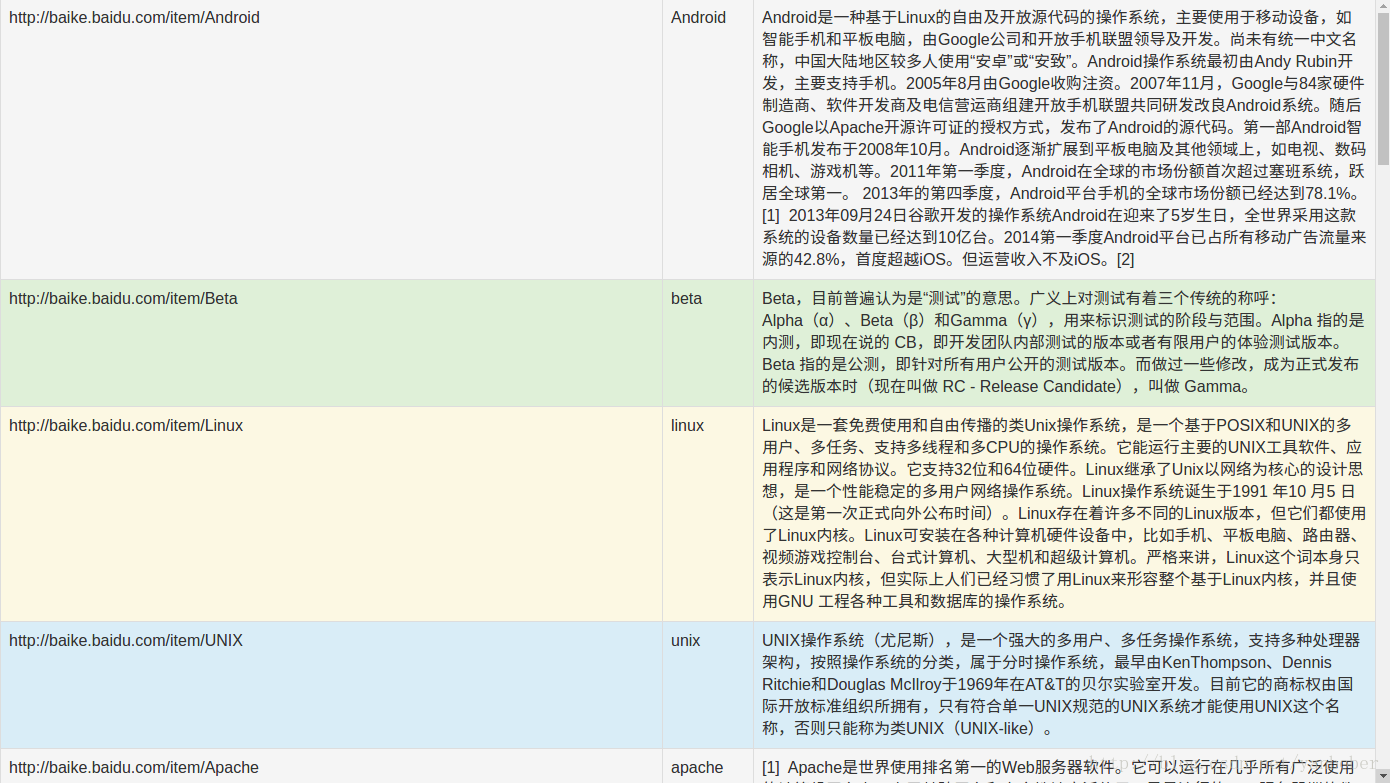Click the UNIX summary paragraph
The height and width of the screenshot is (783, 1390).
click(x=1064, y=685)
